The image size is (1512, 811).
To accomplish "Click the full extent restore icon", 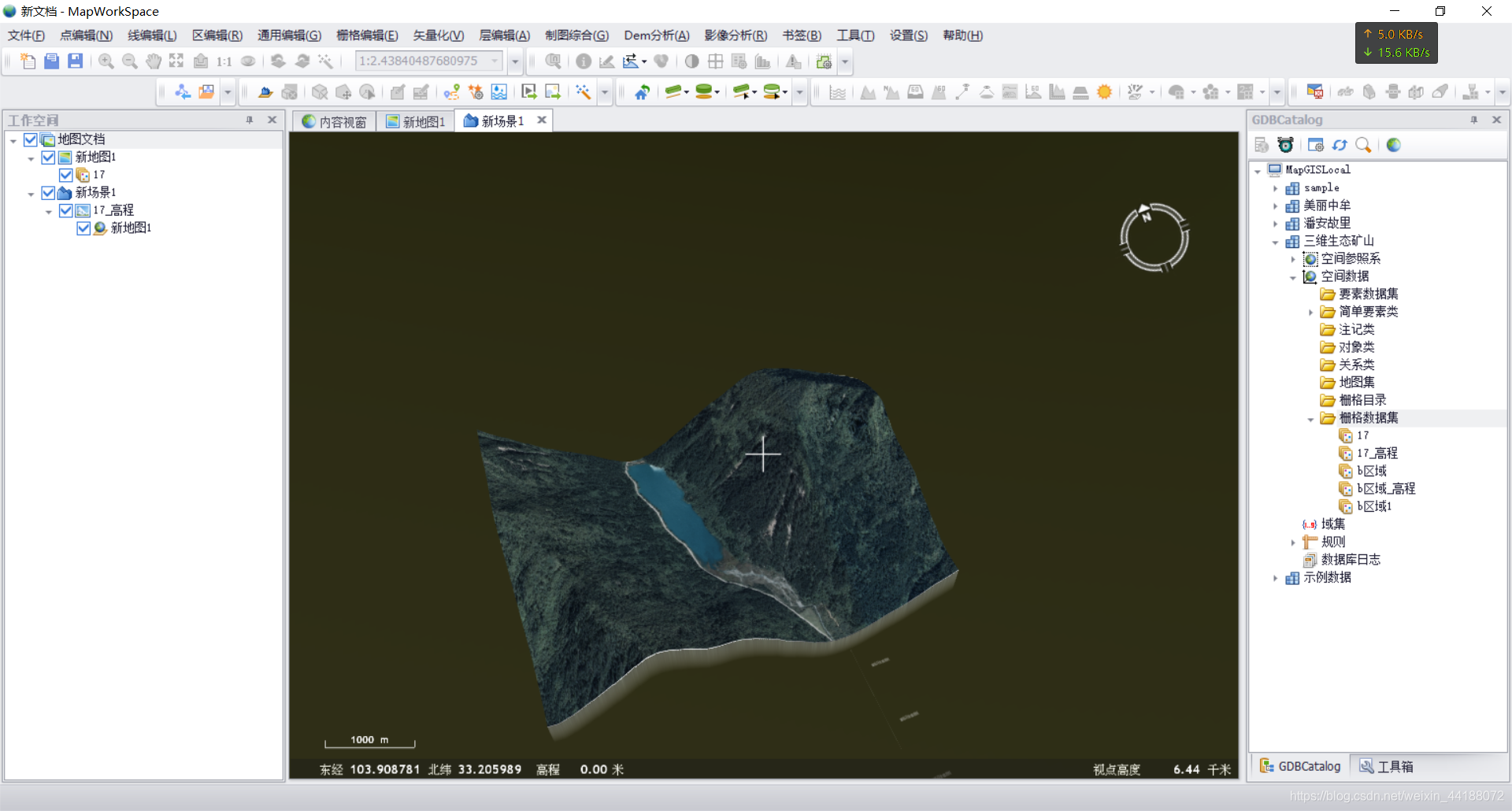I will [177, 61].
